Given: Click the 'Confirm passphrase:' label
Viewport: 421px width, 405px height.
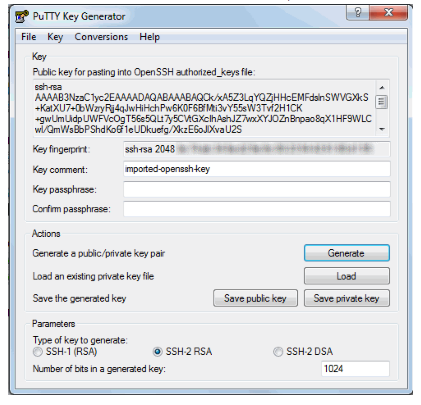Looking at the screenshot, I should [71, 209].
